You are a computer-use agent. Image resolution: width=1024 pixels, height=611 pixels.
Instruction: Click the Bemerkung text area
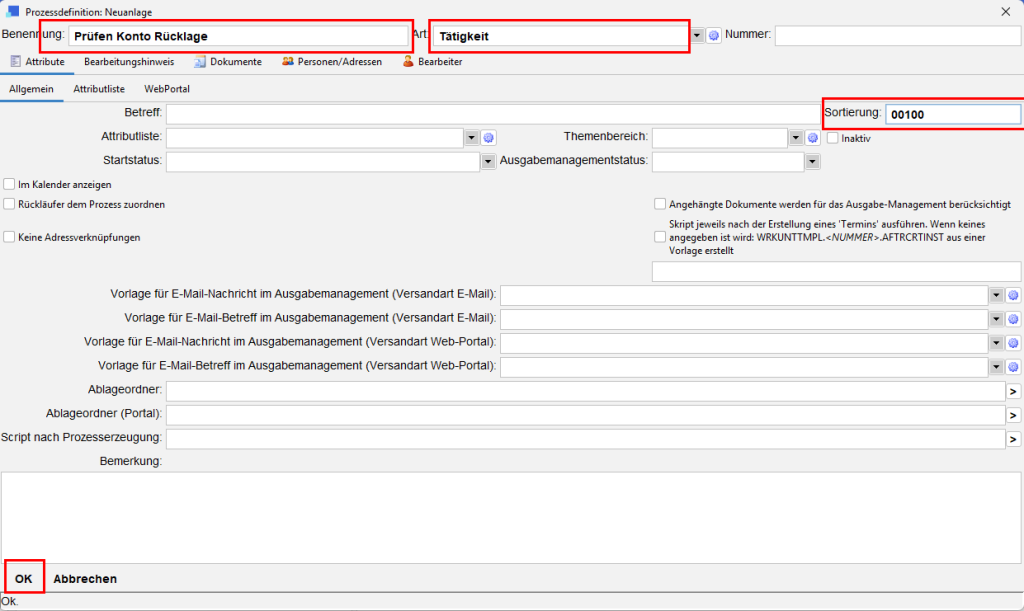510,517
